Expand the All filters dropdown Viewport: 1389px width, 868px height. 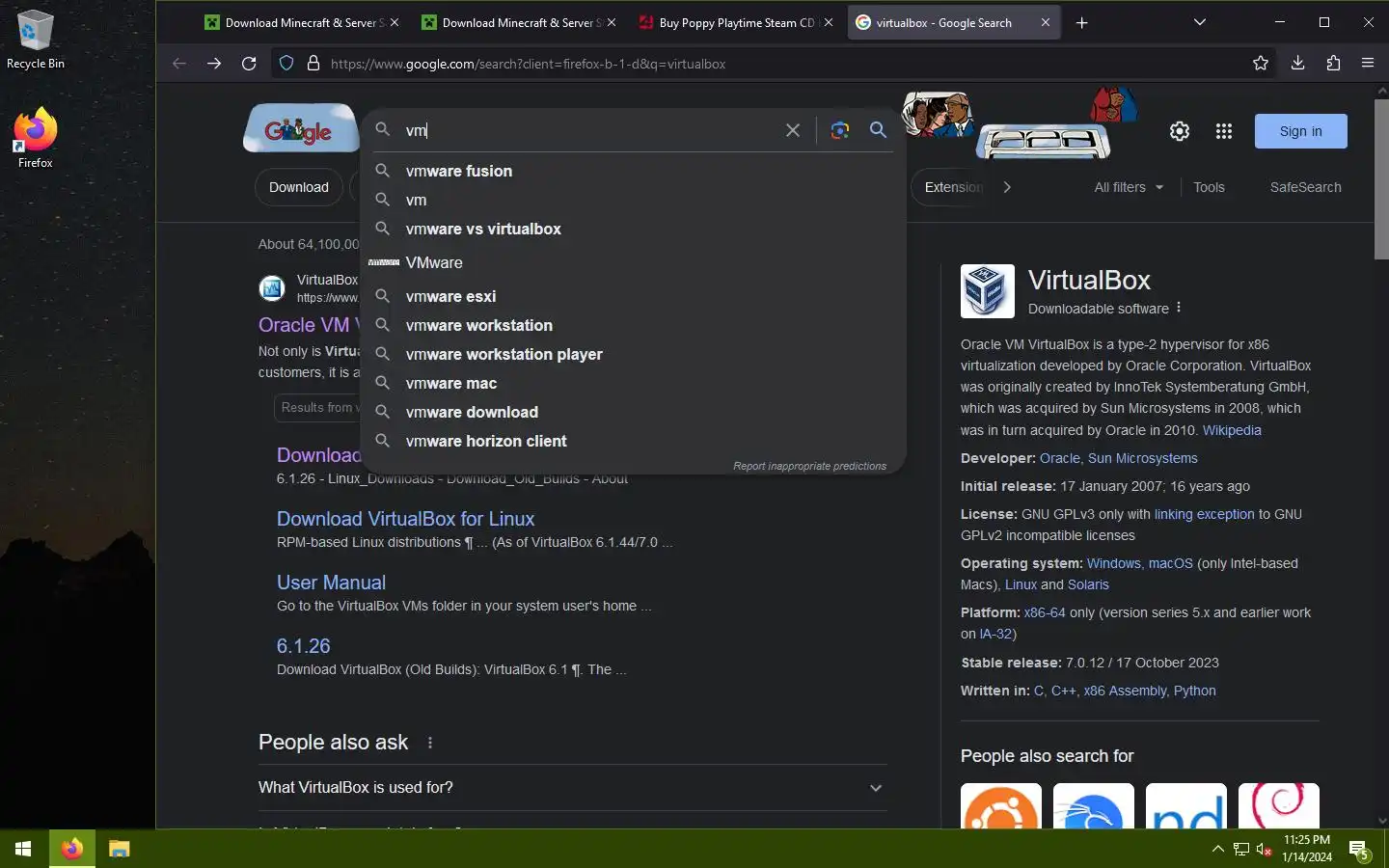[x=1129, y=187]
